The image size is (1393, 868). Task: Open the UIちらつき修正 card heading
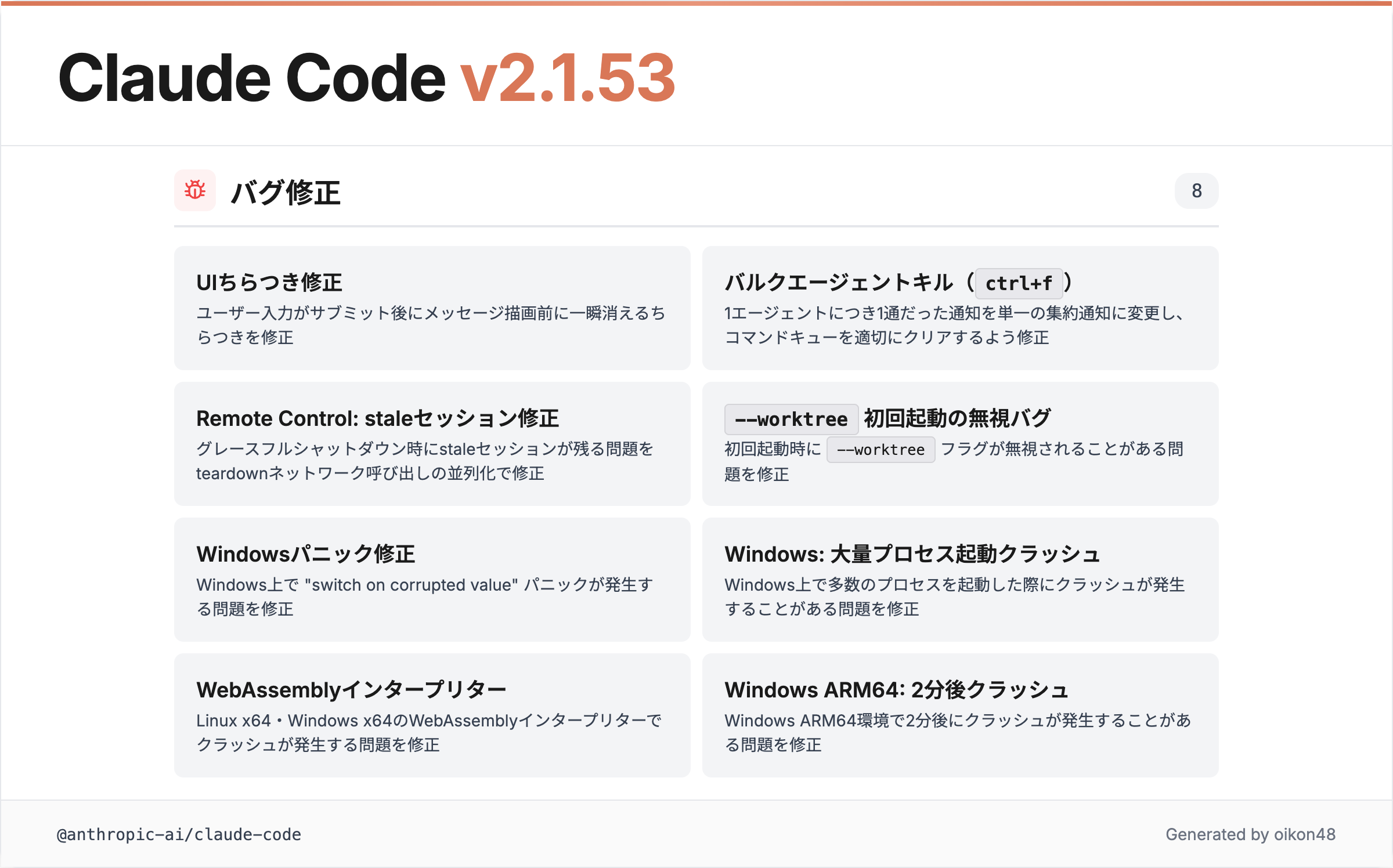[269, 283]
